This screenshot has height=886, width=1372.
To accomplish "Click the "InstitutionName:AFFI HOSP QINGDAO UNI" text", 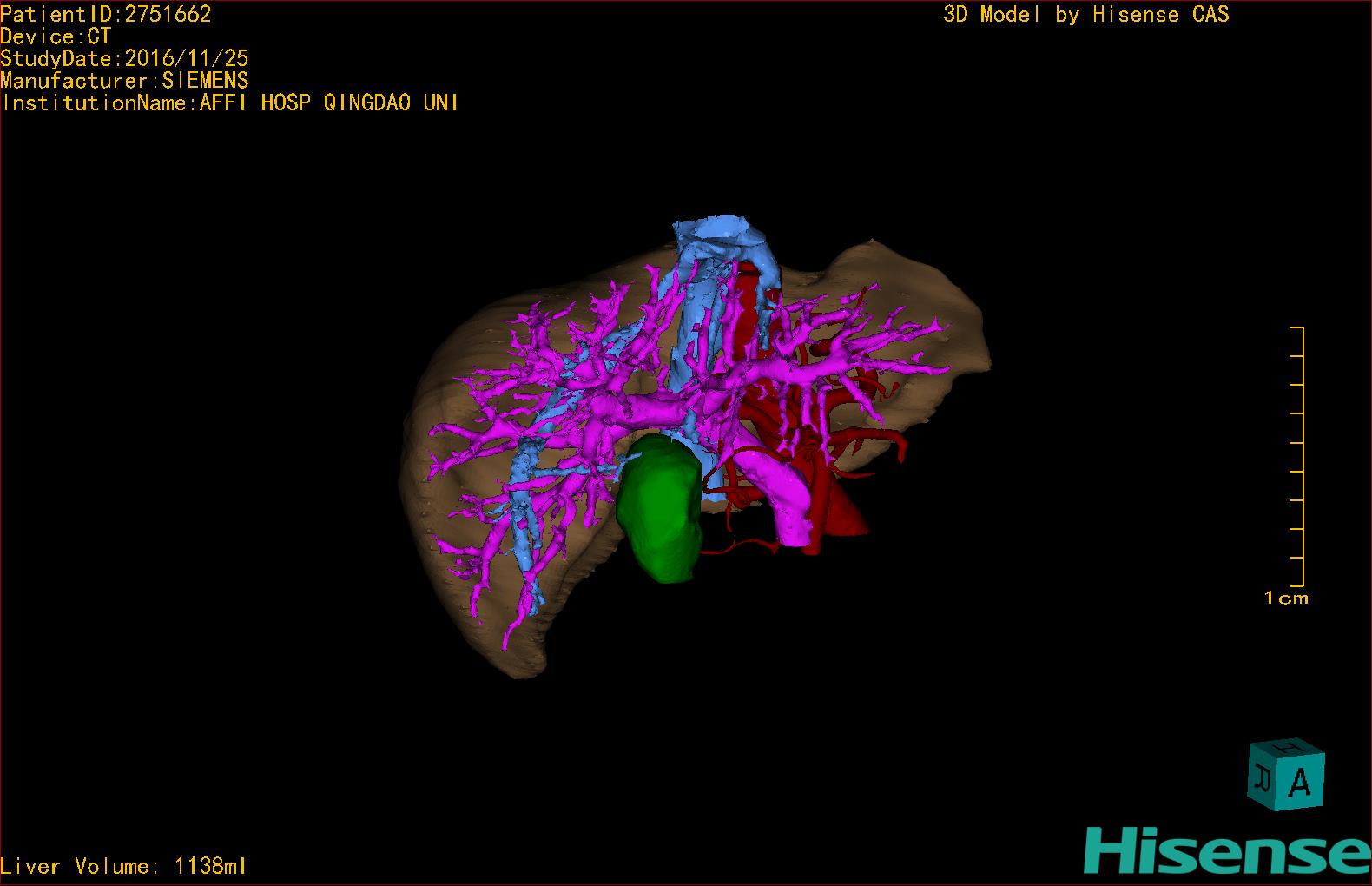I will point(230,102).
